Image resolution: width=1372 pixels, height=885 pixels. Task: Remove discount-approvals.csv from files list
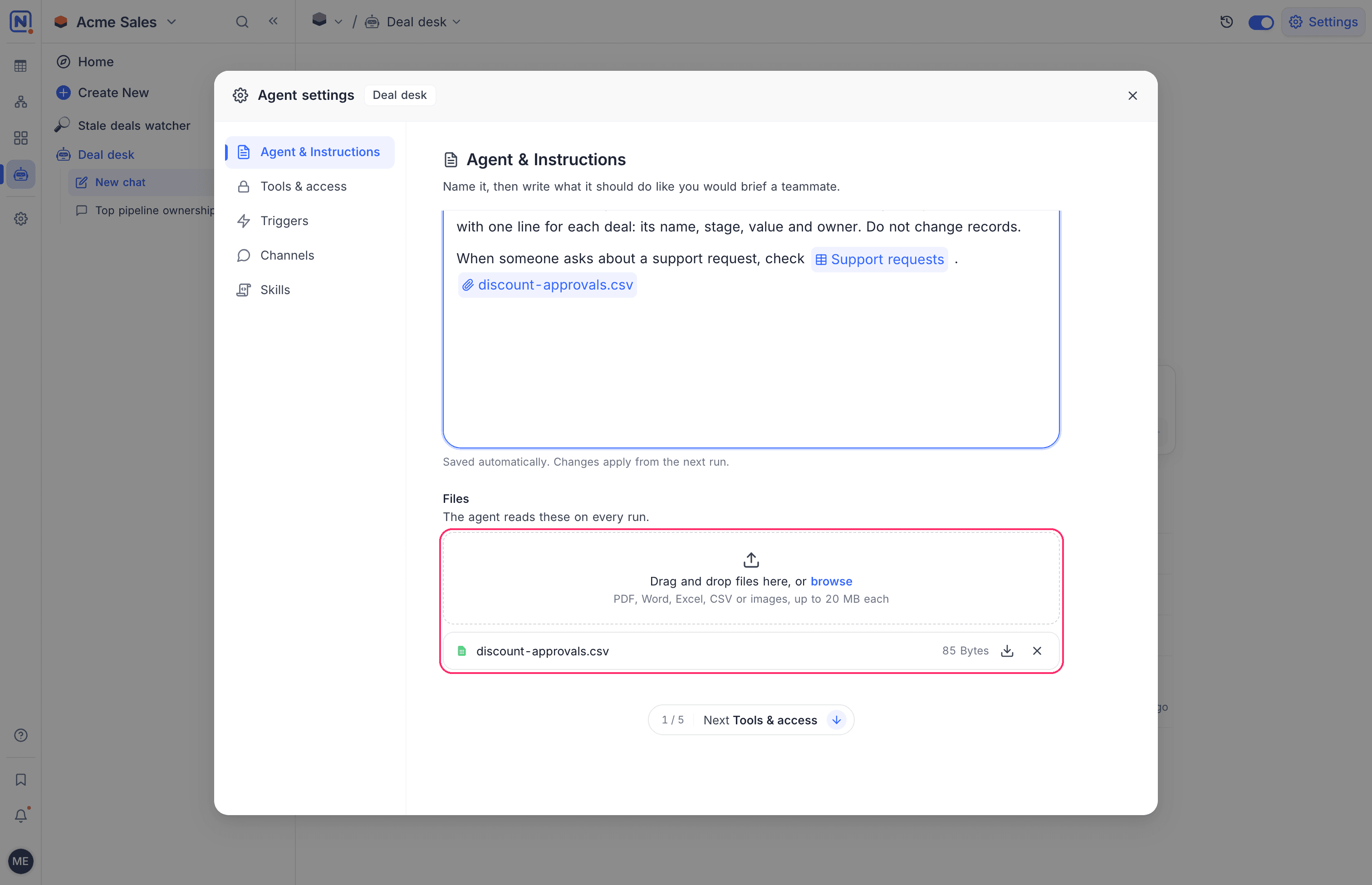(x=1037, y=650)
